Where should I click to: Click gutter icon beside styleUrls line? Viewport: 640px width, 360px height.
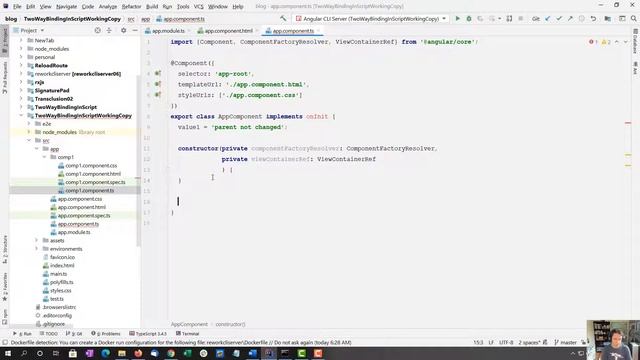pyautogui.click(x=158, y=95)
